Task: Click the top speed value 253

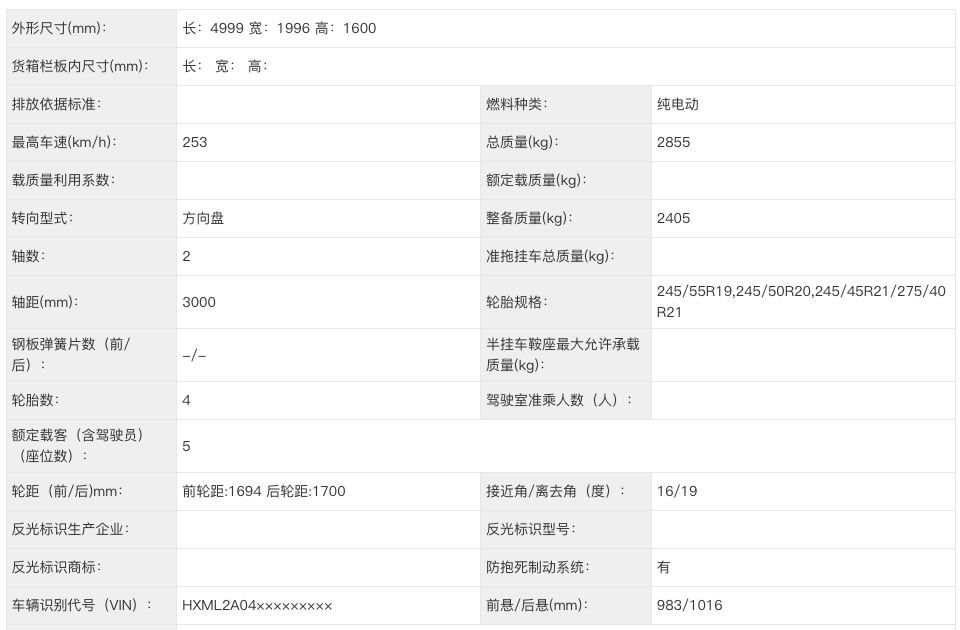Action: (x=195, y=142)
